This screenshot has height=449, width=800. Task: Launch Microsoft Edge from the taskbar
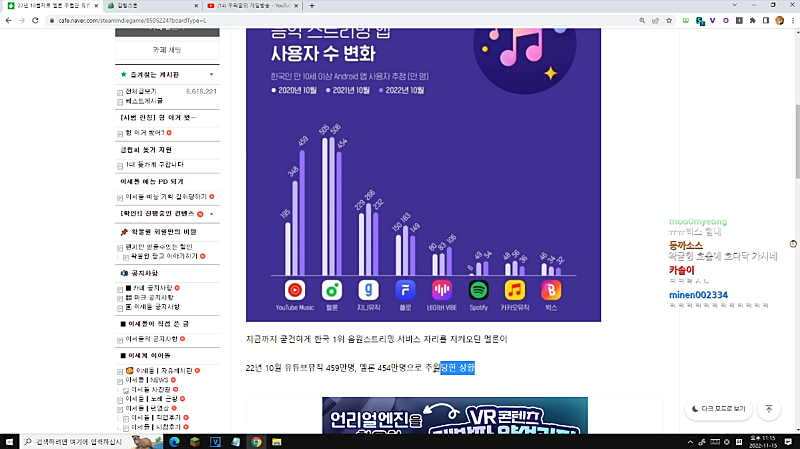[174, 441]
